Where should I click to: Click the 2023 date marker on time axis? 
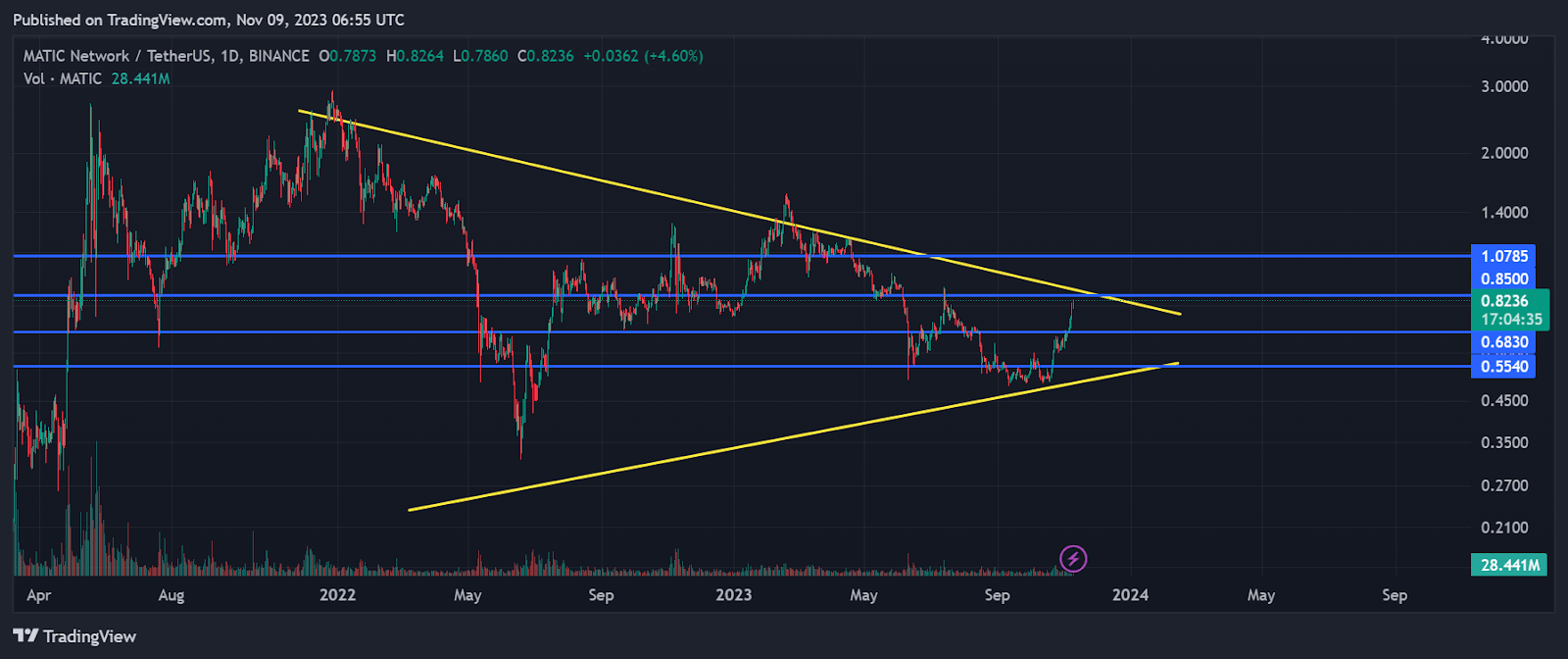[x=734, y=595]
